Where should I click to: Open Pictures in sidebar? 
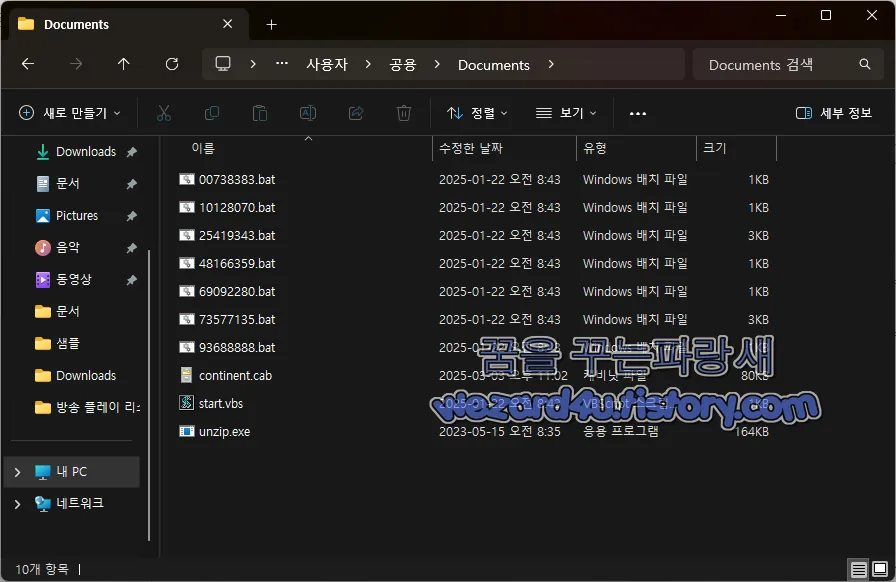point(67,216)
